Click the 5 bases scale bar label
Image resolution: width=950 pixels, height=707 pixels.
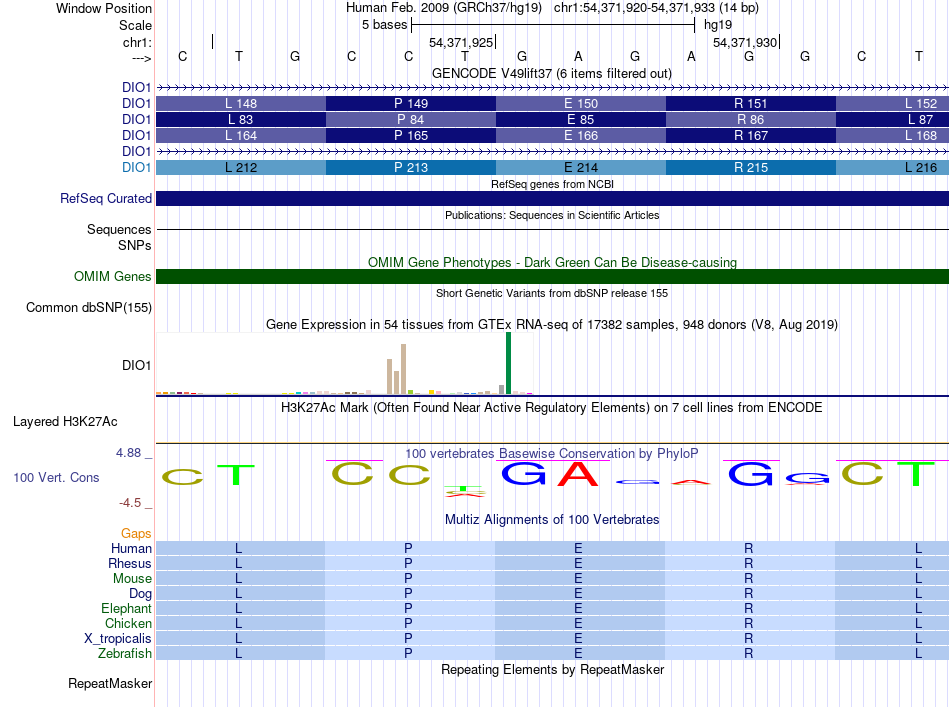(x=385, y=25)
